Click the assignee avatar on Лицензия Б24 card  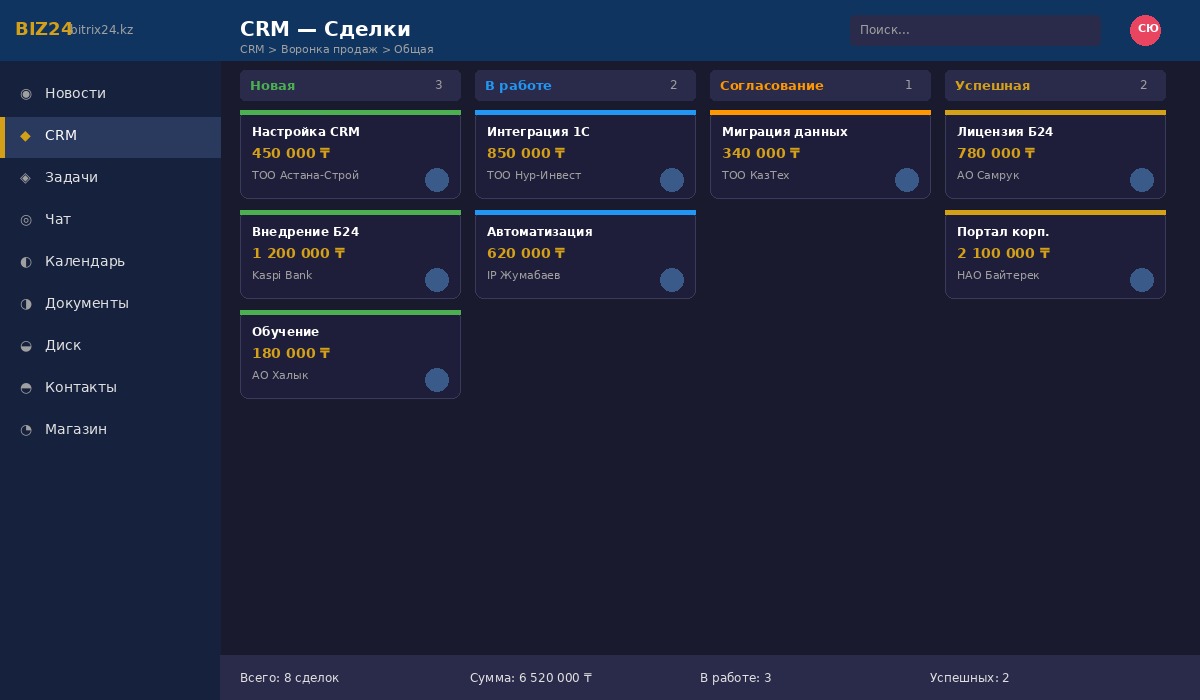point(1142,180)
